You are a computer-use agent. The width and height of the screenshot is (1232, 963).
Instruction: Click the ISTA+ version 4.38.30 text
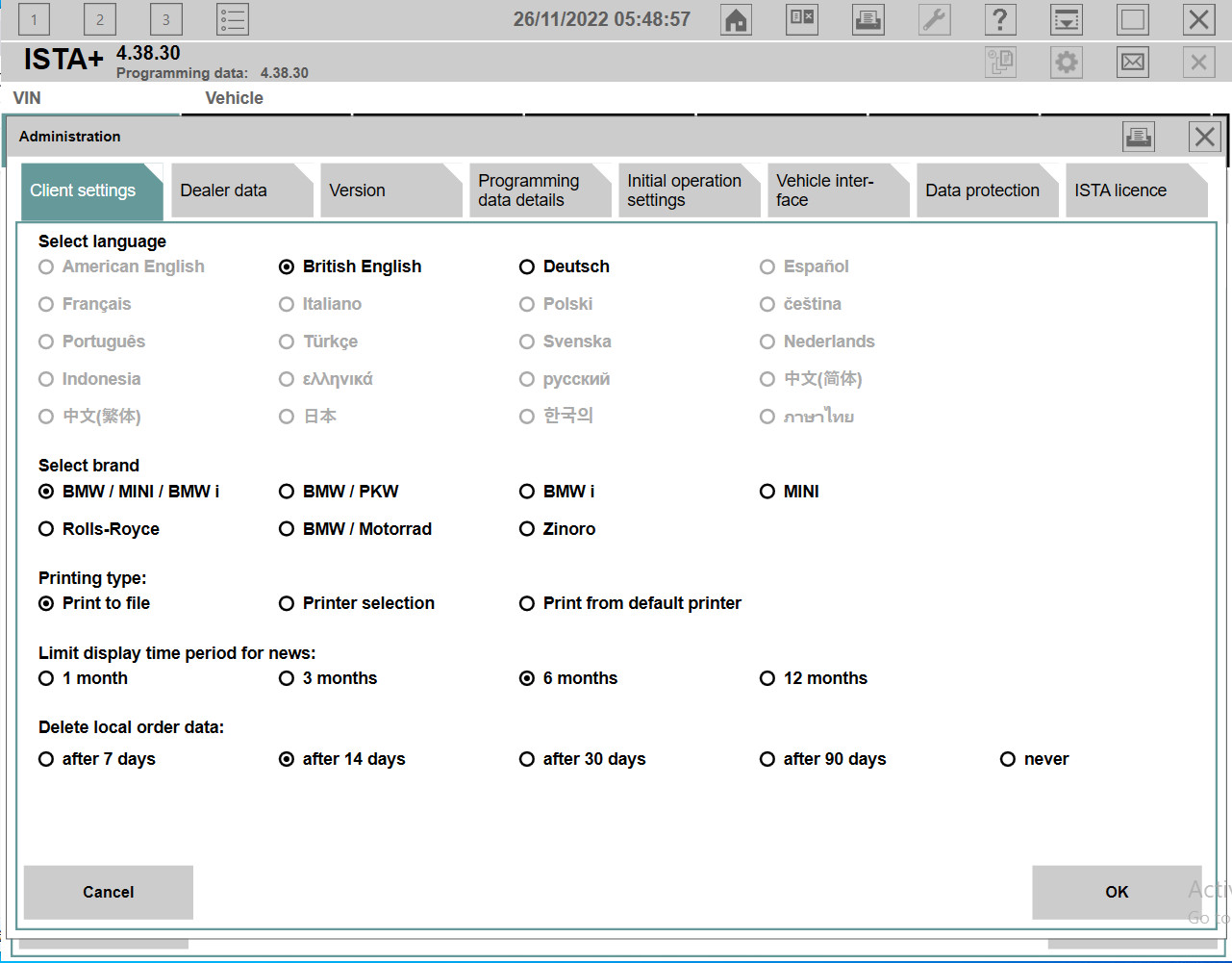(148, 53)
